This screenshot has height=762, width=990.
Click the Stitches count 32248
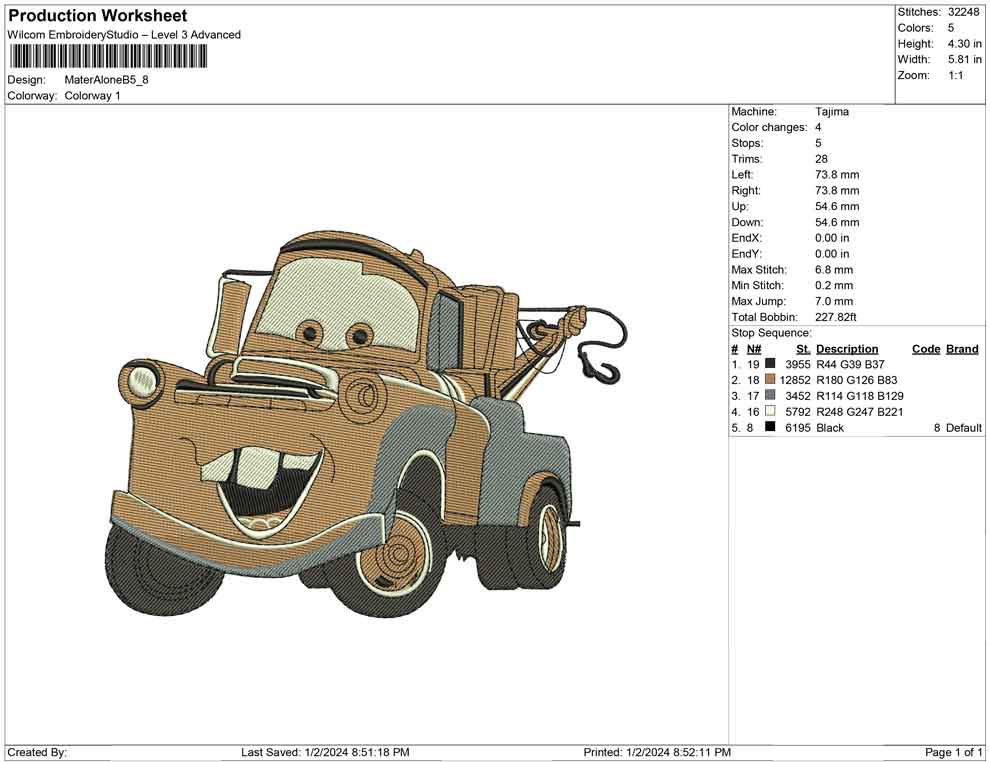click(964, 12)
